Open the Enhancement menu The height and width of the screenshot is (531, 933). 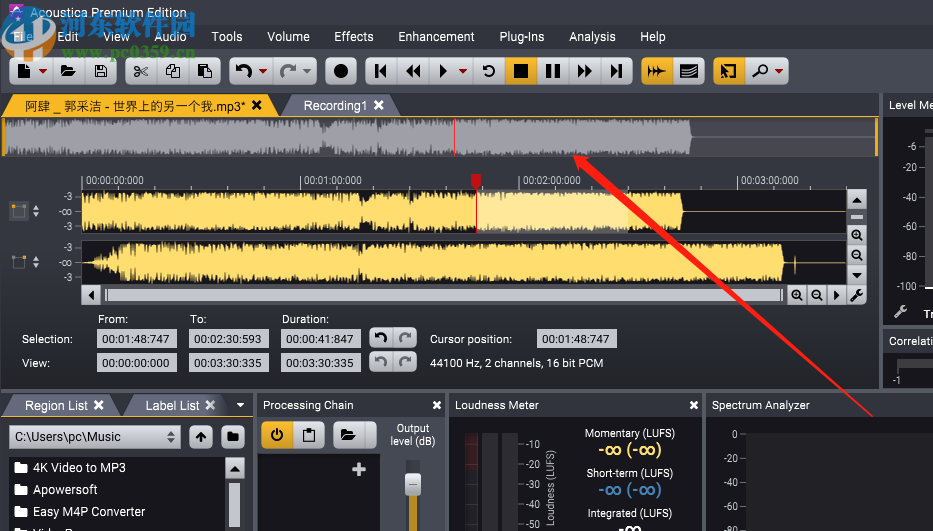pyautogui.click(x=436, y=37)
